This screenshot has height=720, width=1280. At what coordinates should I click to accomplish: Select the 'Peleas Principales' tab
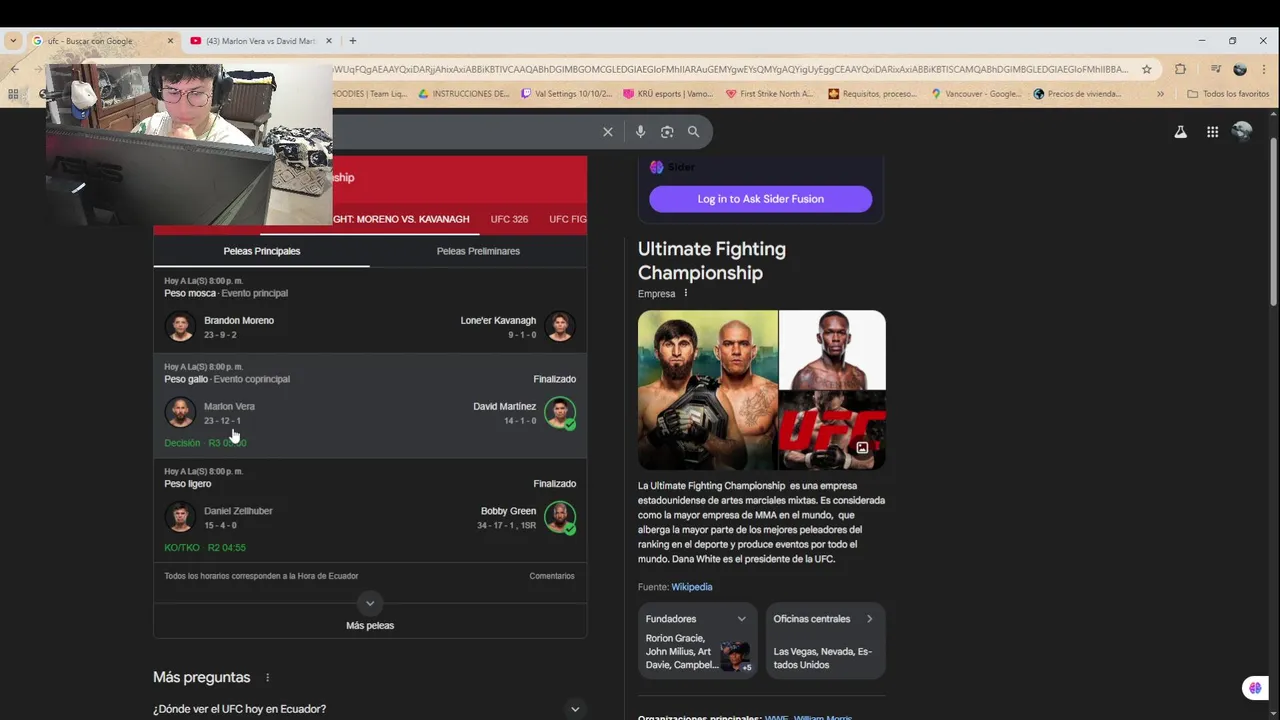click(x=261, y=251)
